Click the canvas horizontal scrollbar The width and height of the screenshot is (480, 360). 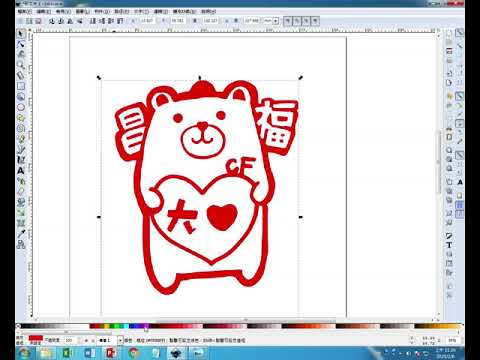coord(246,320)
